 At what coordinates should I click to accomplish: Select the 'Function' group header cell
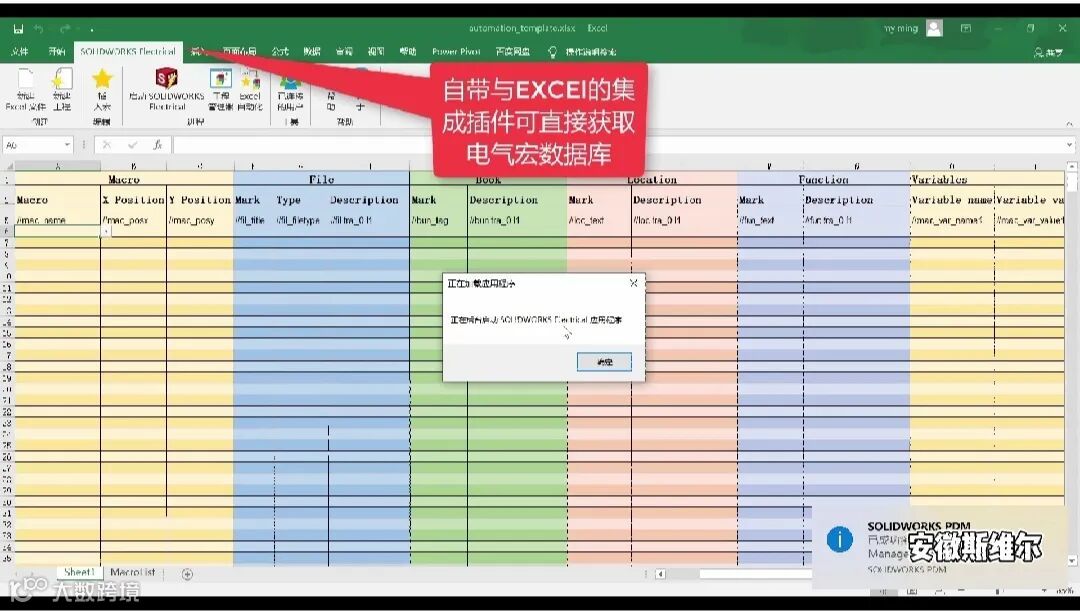click(x=824, y=179)
